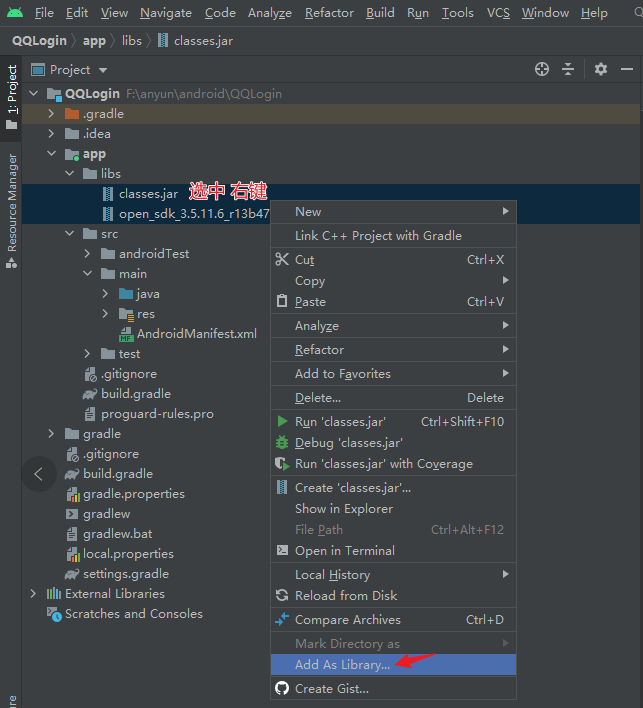Click the Compare Archives arrows icon
The image size is (643, 708).
[x=282, y=619]
